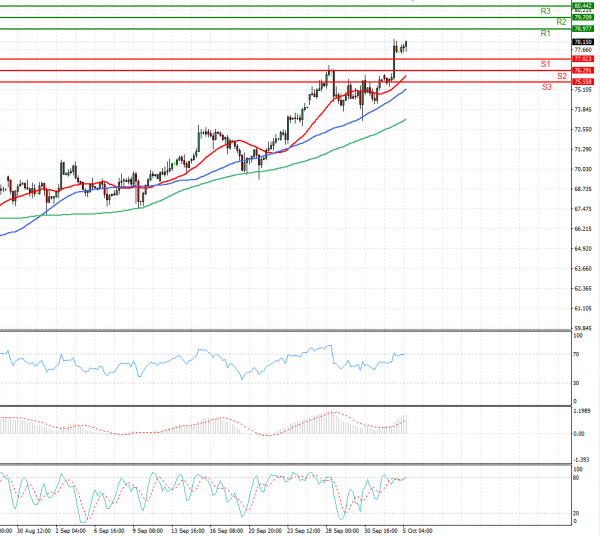The width and height of the screenshot is (600, 537).
Task: Click the MACD 0.00 scale value
Action: coord(579,434)
